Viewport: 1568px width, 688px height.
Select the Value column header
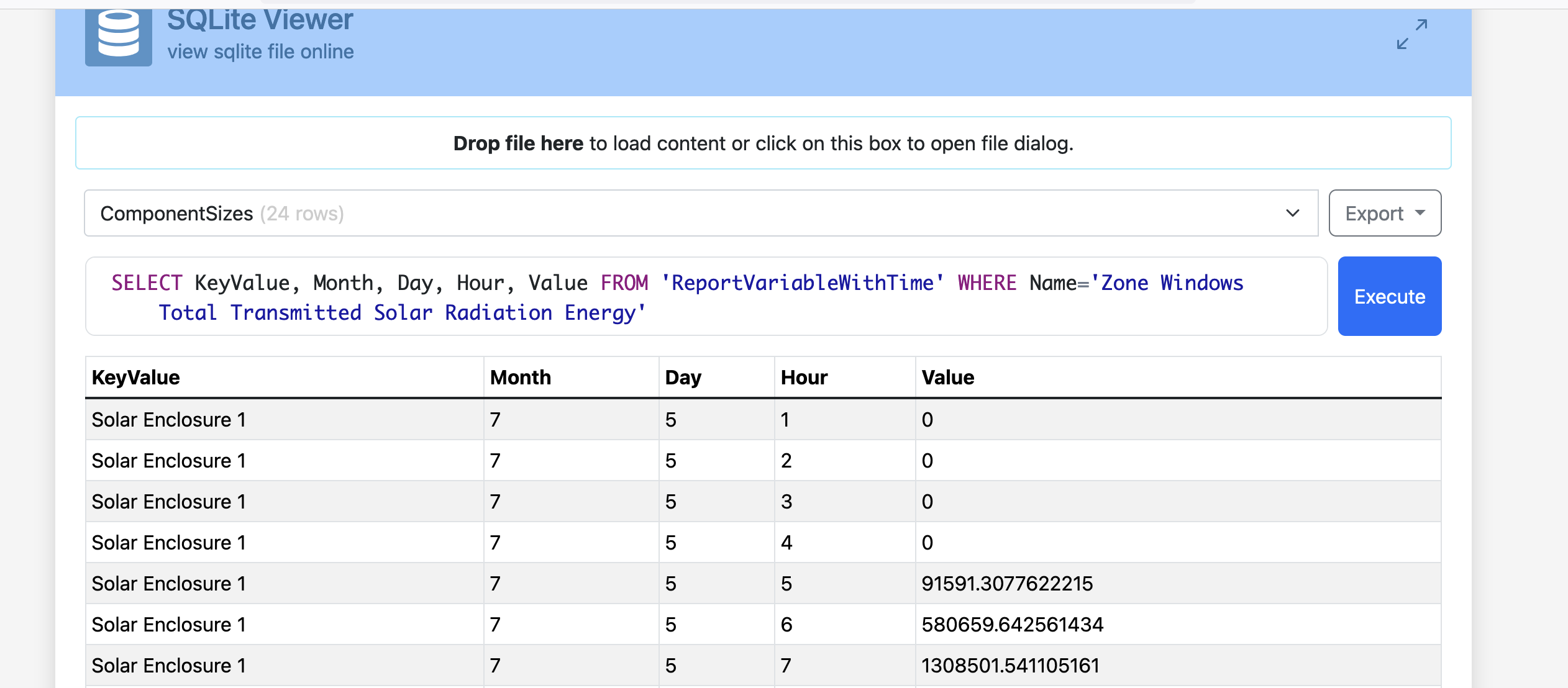(x=1178, y=378)
